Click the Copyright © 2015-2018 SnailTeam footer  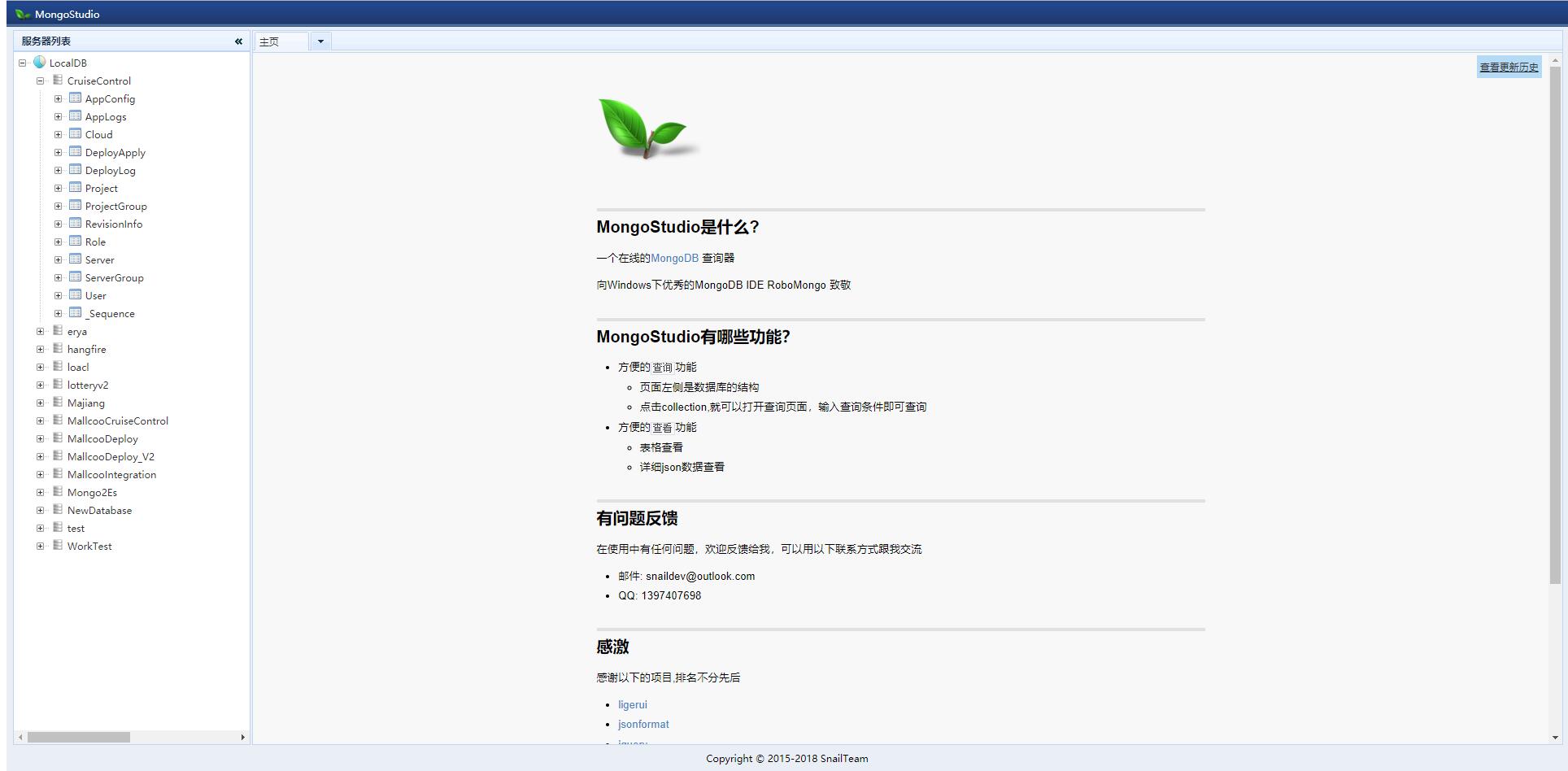coord(786,758)
